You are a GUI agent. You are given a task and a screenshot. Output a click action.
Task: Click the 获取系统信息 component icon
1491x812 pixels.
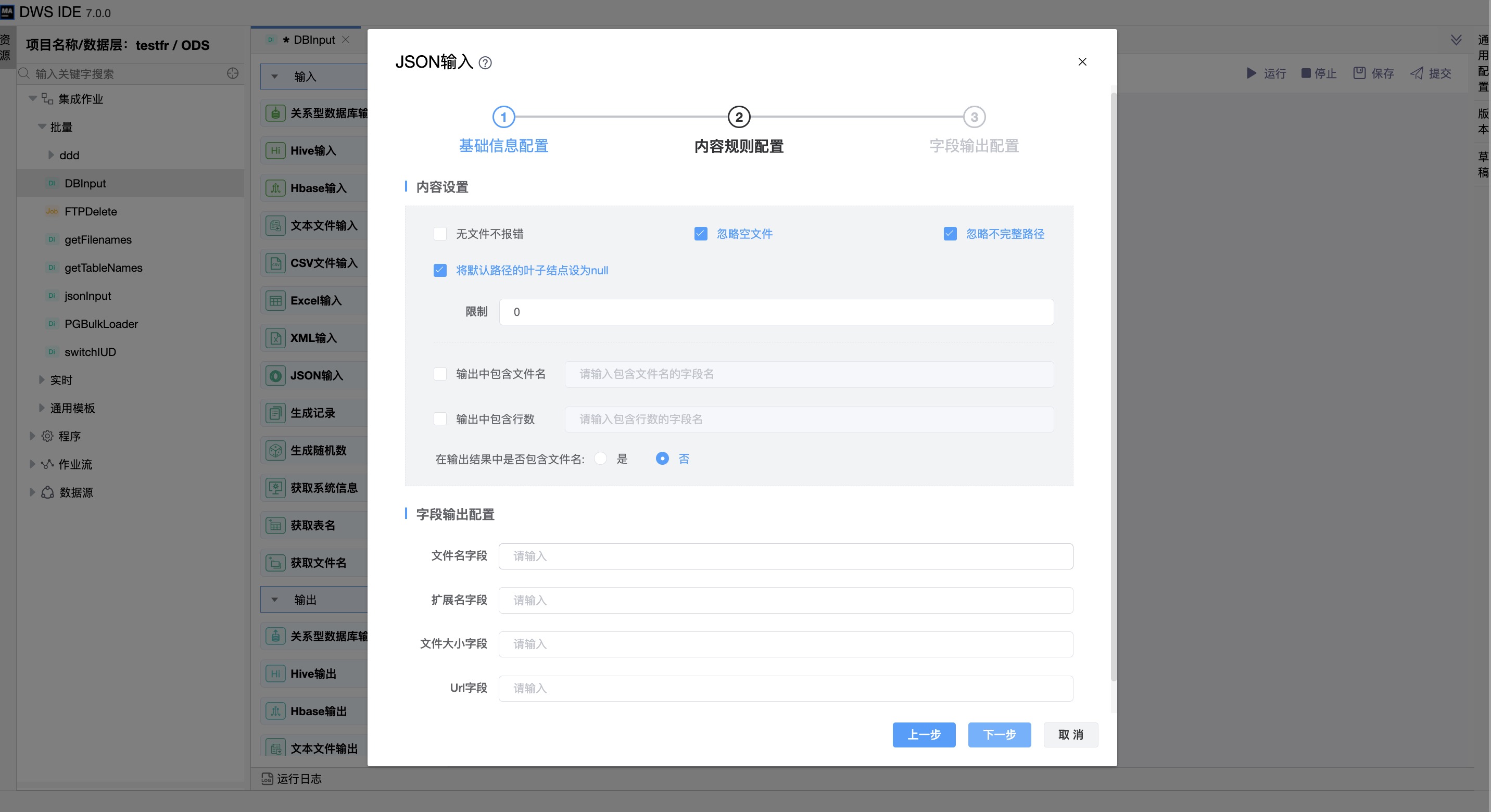[275, 488]
